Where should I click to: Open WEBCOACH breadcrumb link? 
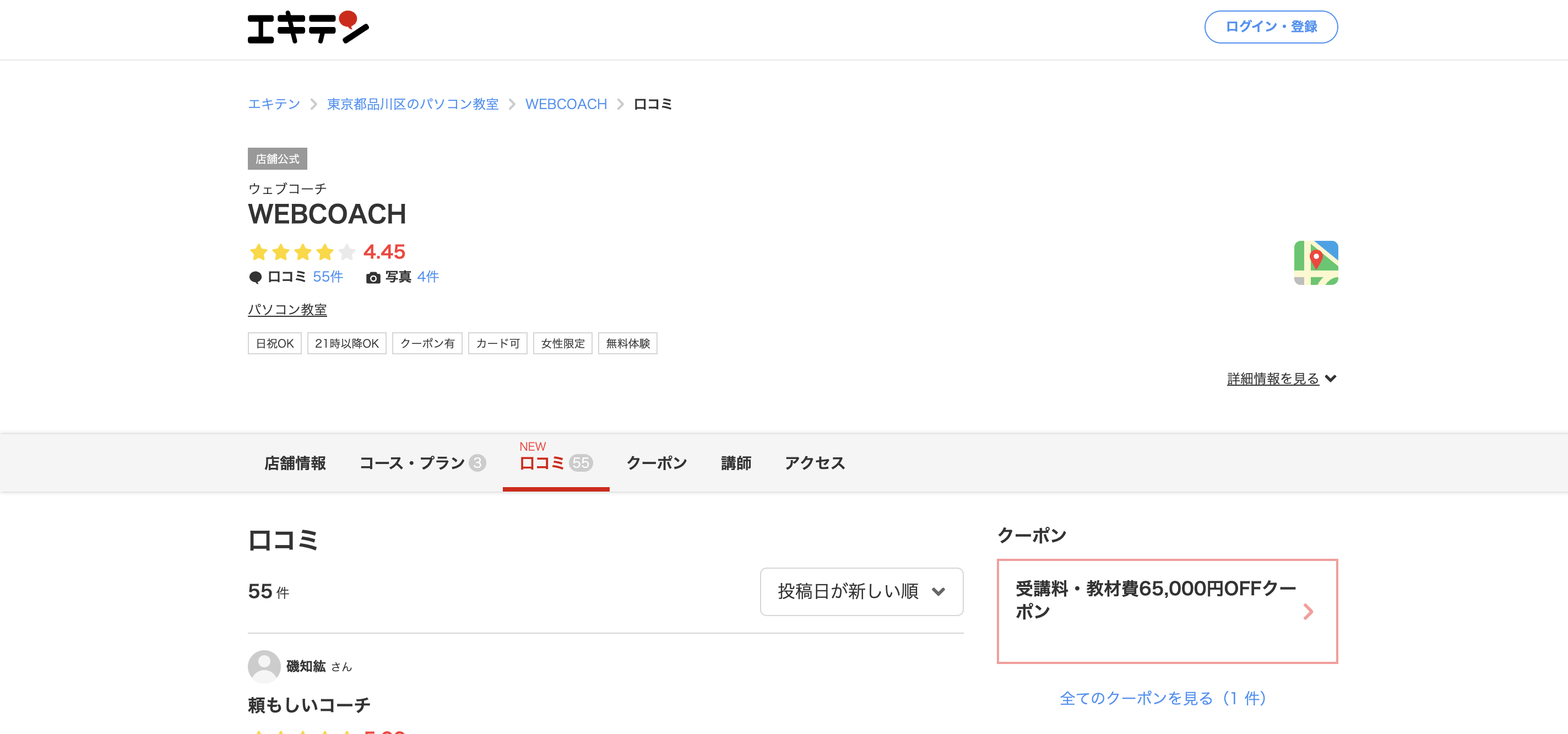566,104
